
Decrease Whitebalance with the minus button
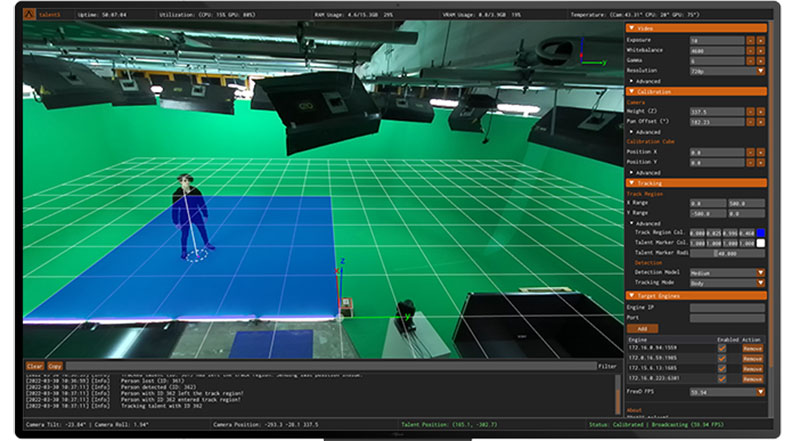[x=750, y=51]
